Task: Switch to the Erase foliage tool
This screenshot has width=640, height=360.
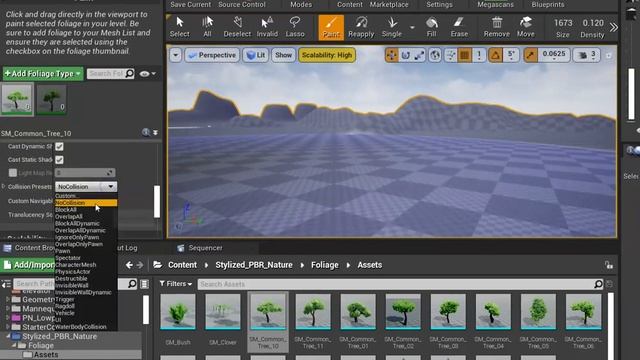Action: (x=459, y=27)
